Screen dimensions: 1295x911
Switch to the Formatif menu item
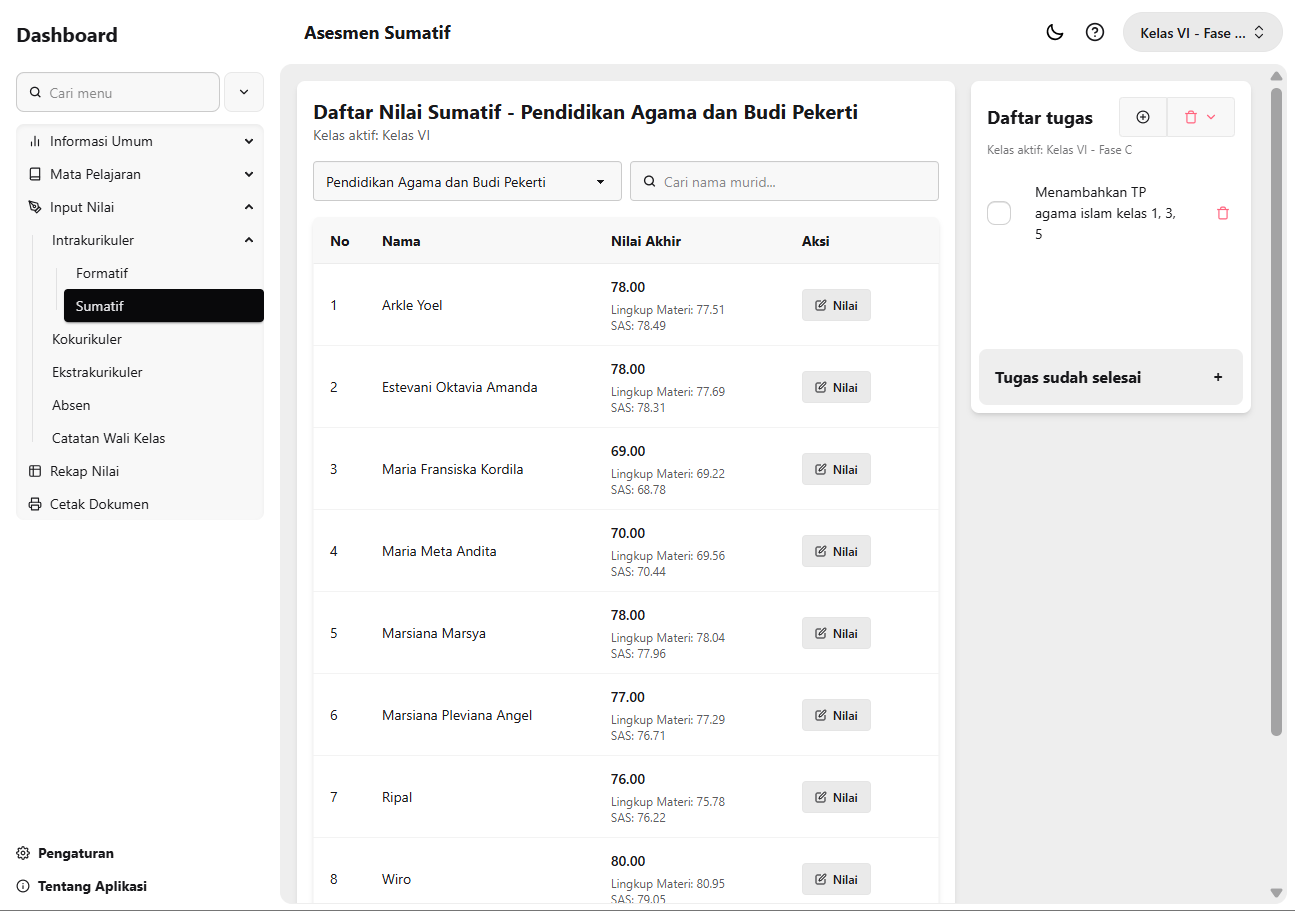(x=102, y=273)
